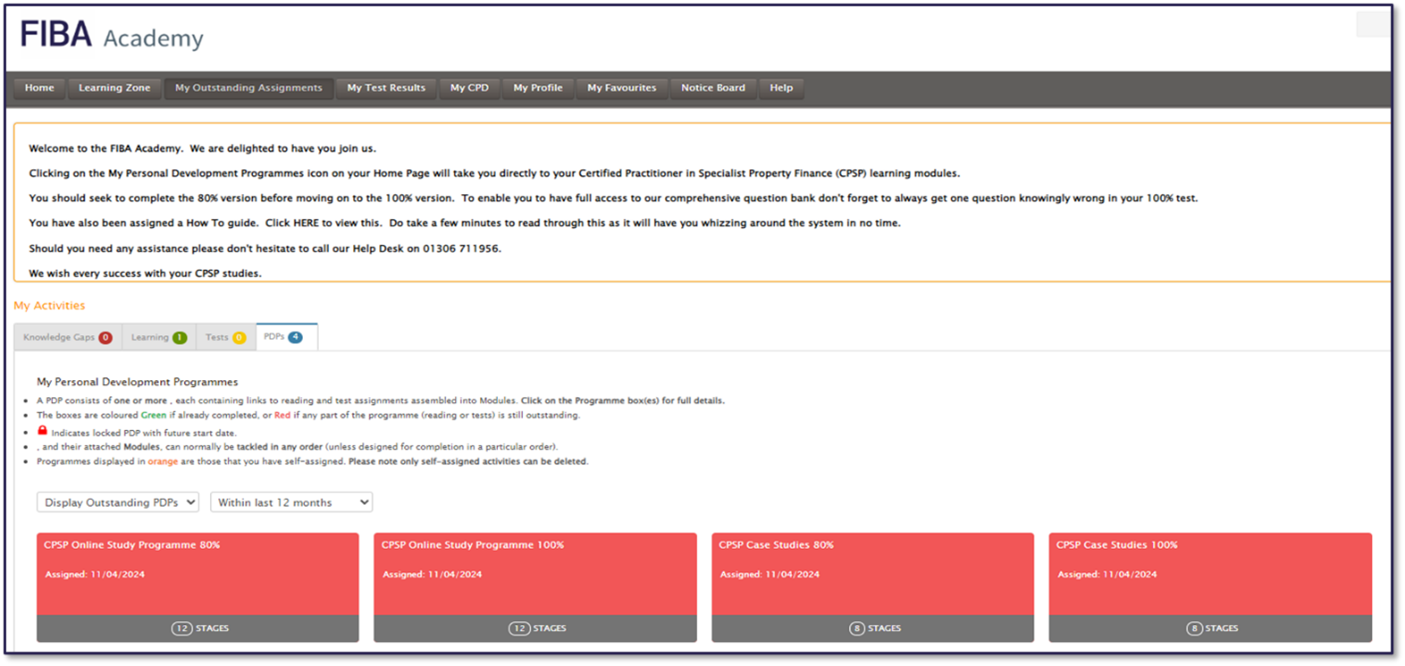Screen dimensions: 1405x666
Task: Click the 8 STAGES bar under Case Studies 100%
Action: coord(1210,629)
